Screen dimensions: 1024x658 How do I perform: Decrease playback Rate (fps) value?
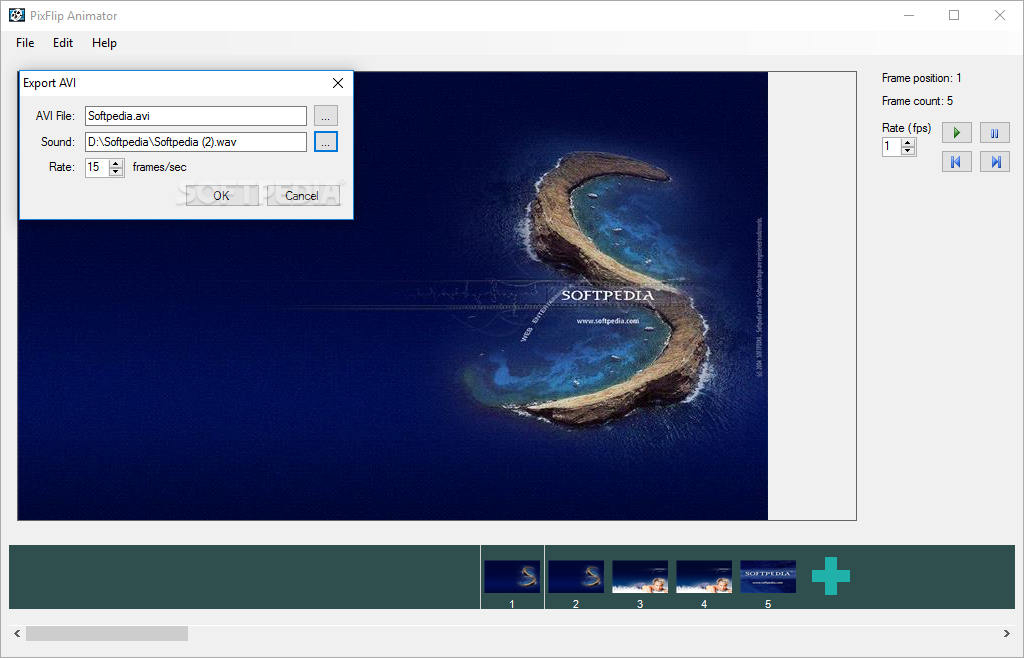(908, 151)
